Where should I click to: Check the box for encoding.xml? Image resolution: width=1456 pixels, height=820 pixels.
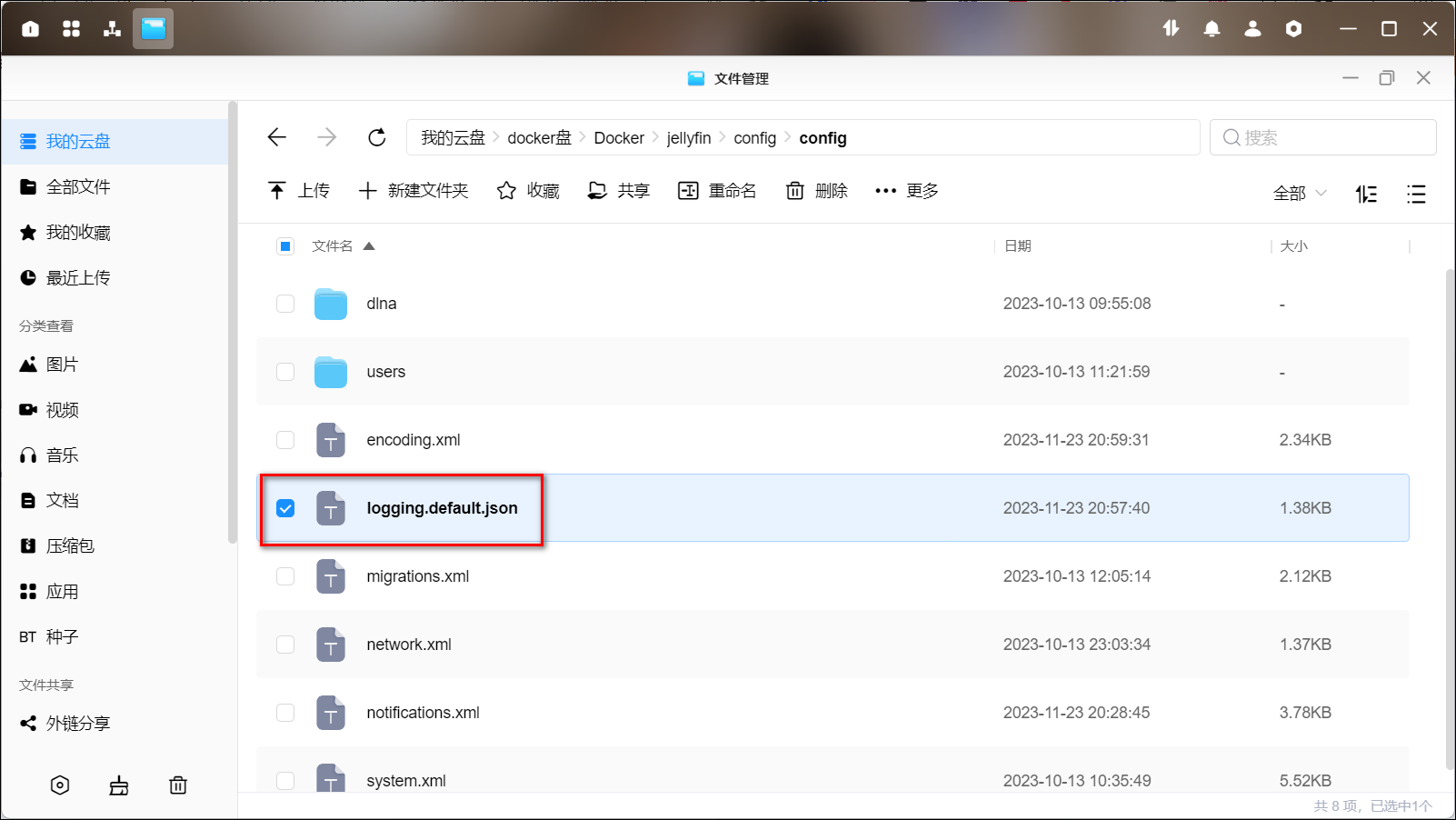285,440
